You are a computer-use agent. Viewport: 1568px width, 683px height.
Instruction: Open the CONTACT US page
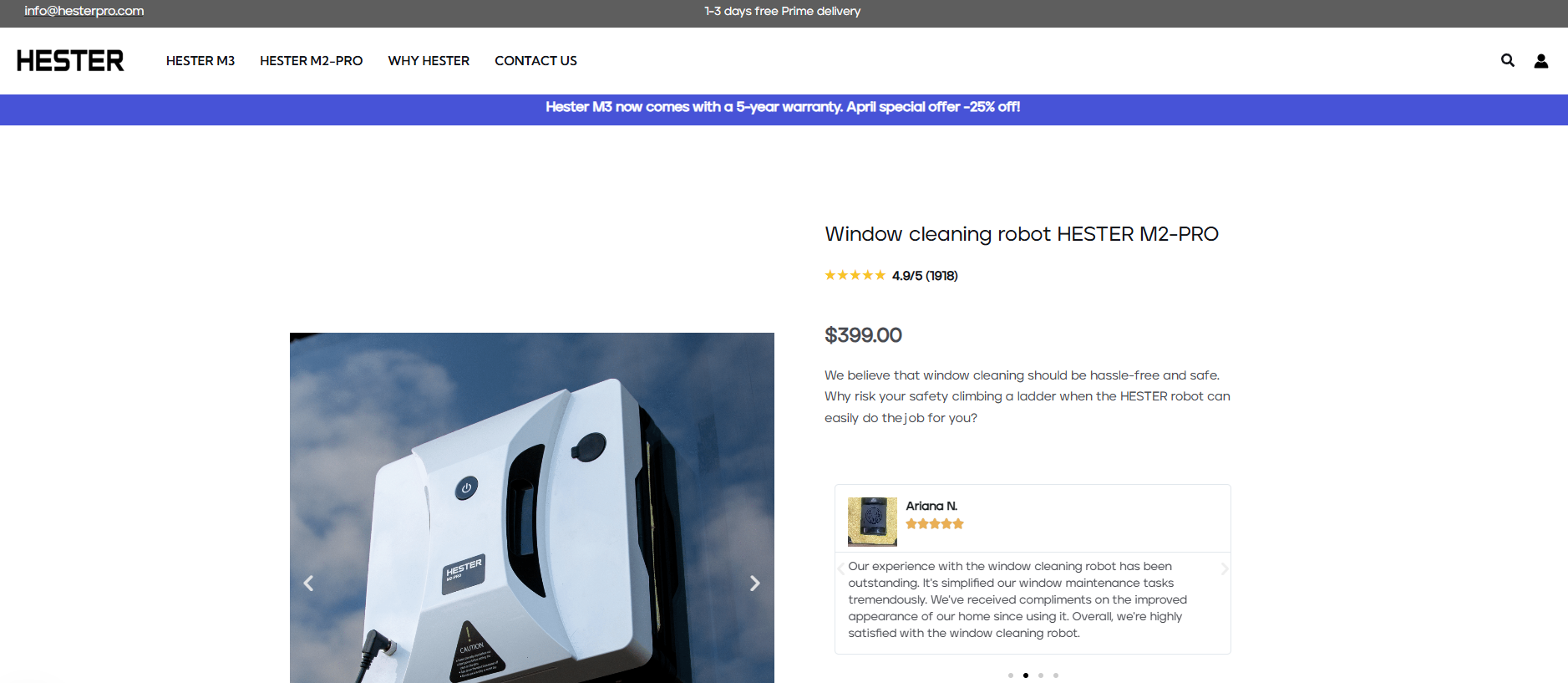point(535,61)
